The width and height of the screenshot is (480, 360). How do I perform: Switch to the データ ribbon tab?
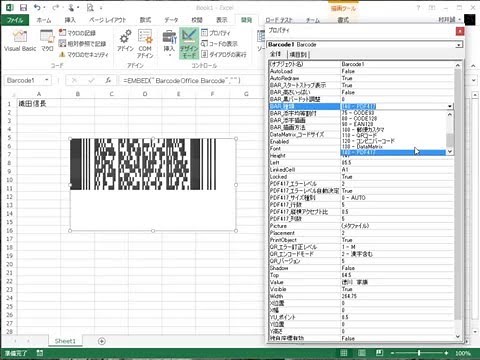(171, 20)
